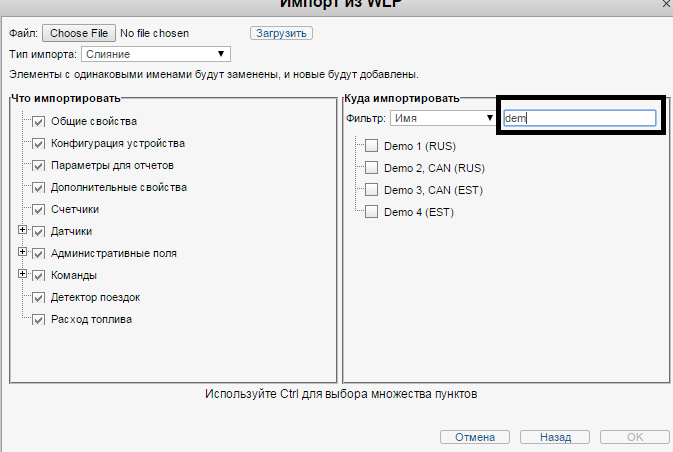This screenshot has height=452, width=673.
Task: Toggle the Конфигурация устройства checkbox
Action: coord(39,143)
